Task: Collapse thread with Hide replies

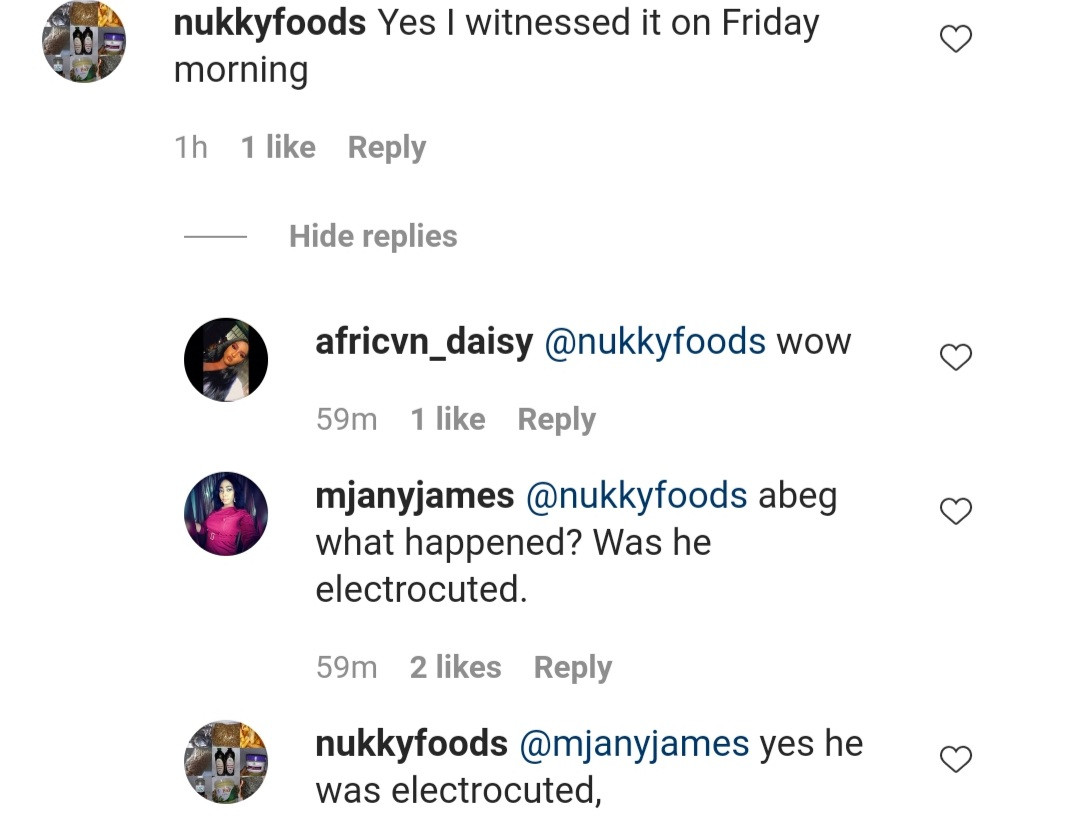Action: (373, 237)
